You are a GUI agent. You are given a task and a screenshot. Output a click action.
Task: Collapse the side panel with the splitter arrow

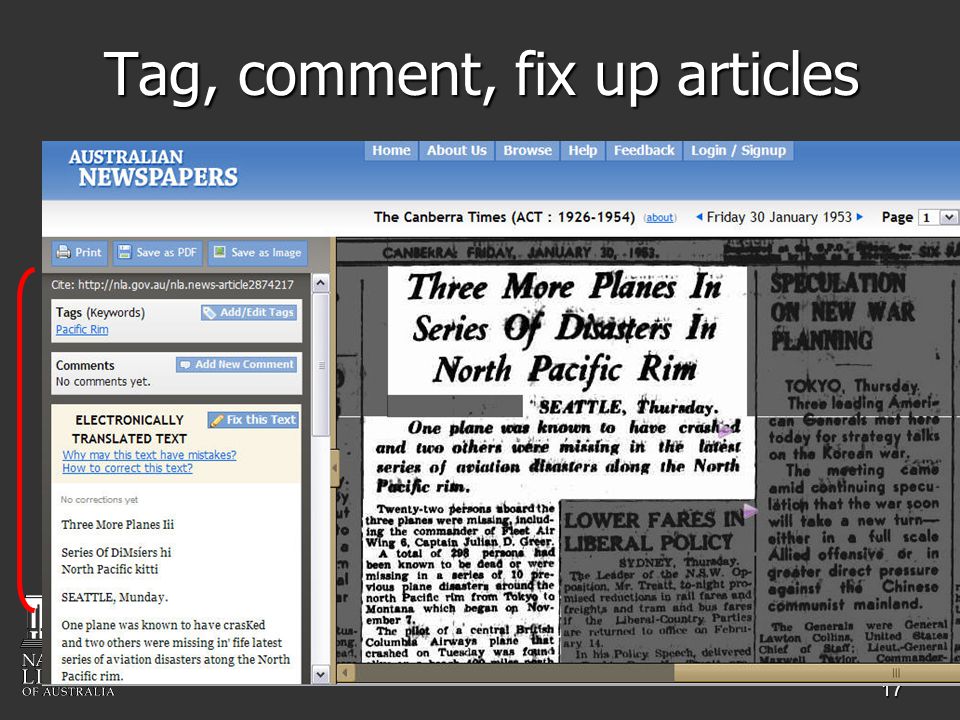tap(334, 468)
